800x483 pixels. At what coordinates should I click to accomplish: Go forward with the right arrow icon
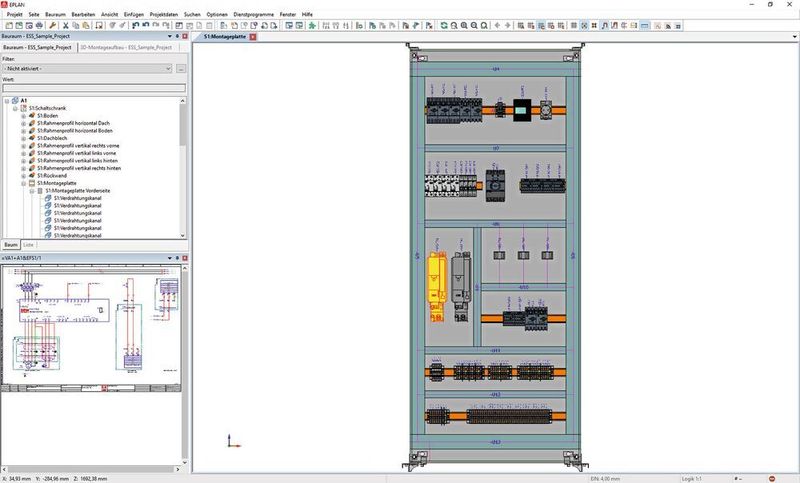pyautogui.click(x=508, y=26)
